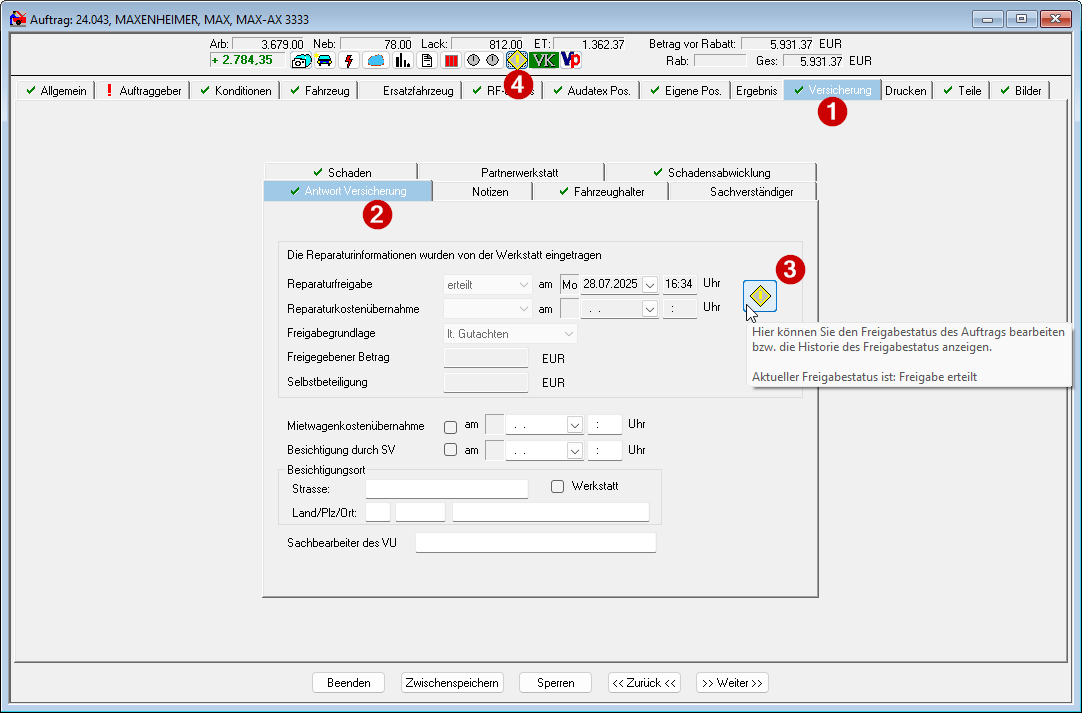
Task: Switch to the Ergebnis tab
Action: coord(756,90)
